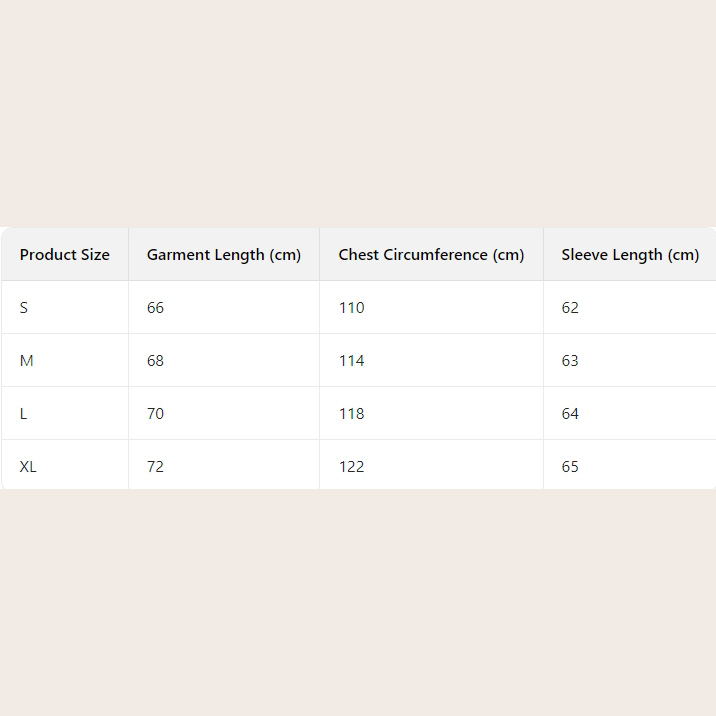Click sleeve length value 65

tap(570, 467)
